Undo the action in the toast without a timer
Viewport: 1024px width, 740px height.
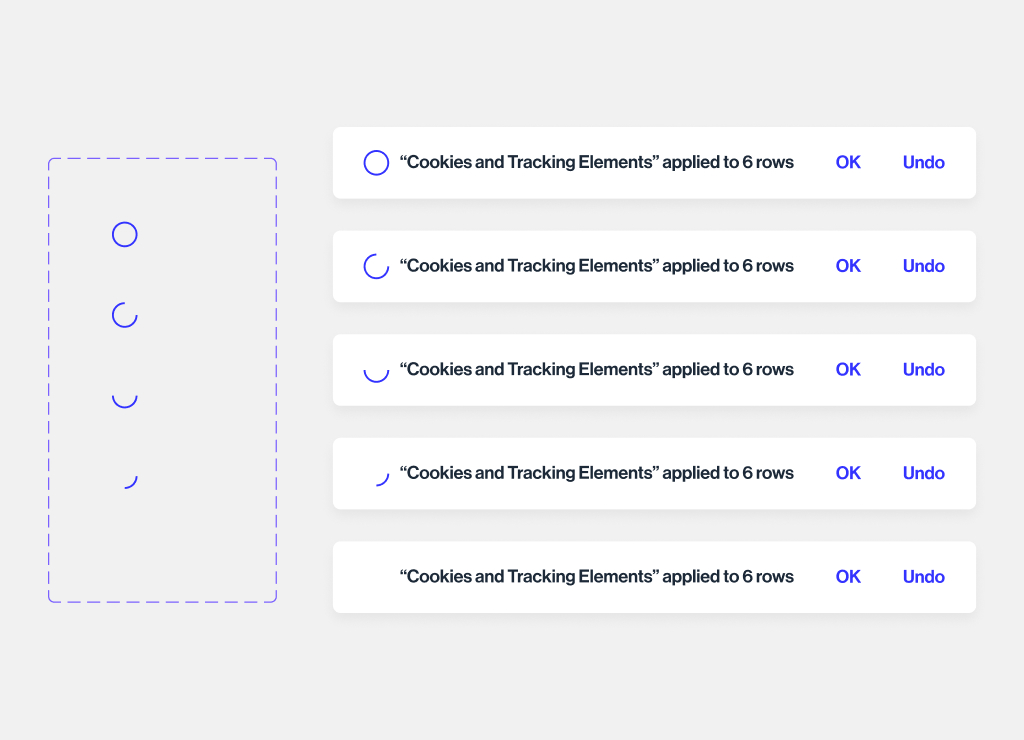pos(923,577)
